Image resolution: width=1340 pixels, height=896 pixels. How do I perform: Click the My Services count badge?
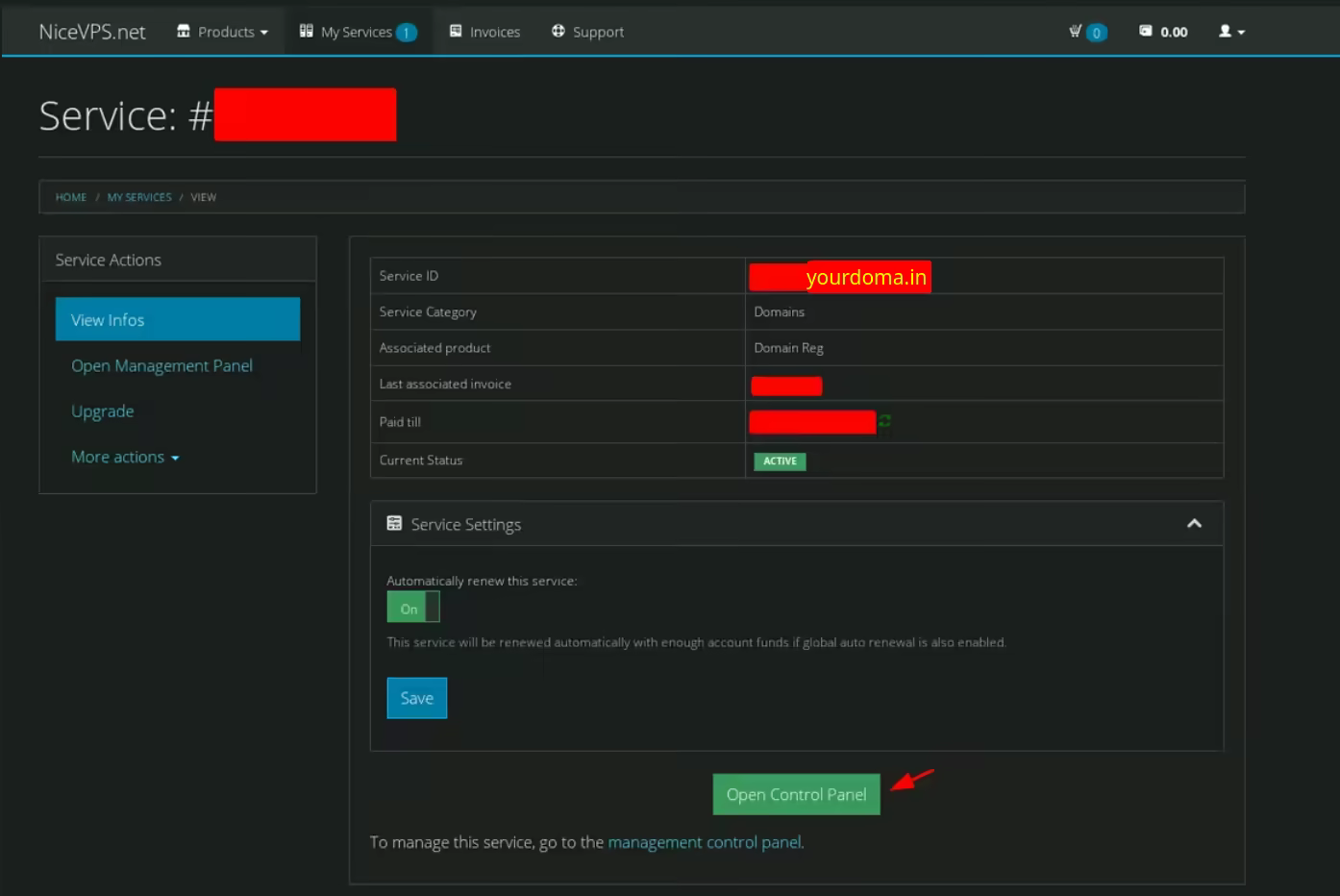pos(407,33)
